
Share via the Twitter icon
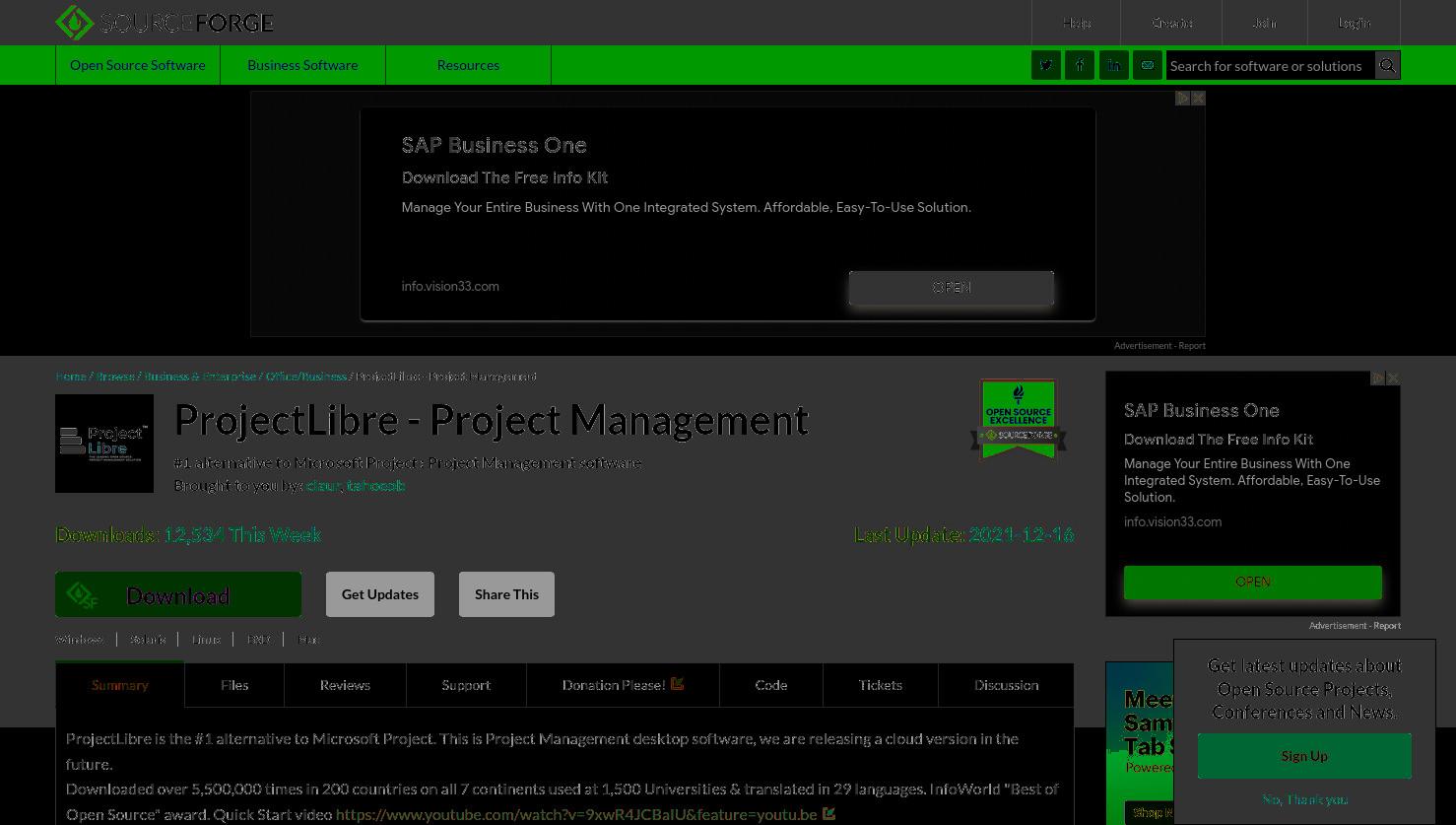(x=1046, y=65)
